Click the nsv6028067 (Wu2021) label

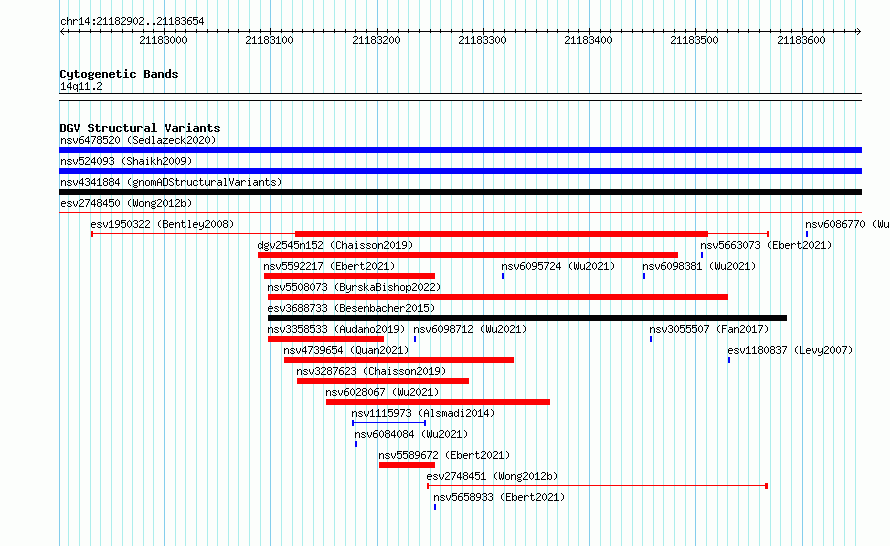coord(382,392)
